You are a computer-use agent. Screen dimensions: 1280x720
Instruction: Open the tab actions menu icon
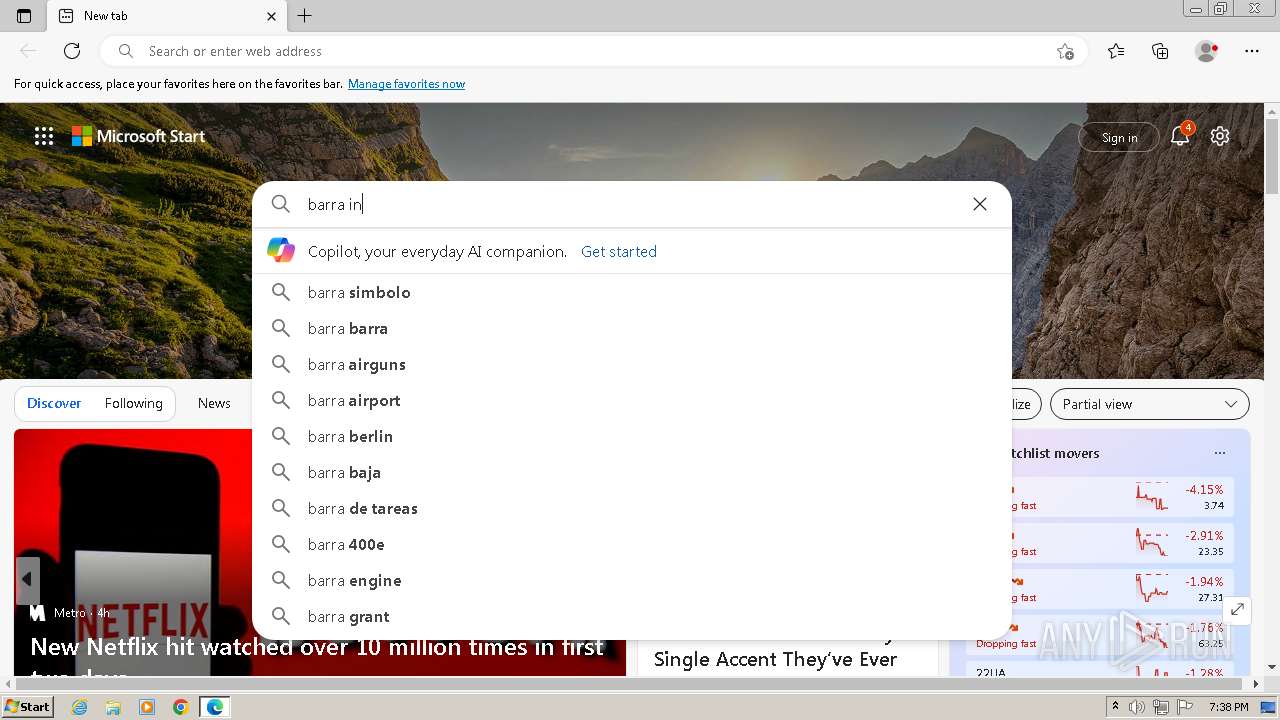[24, 16]
